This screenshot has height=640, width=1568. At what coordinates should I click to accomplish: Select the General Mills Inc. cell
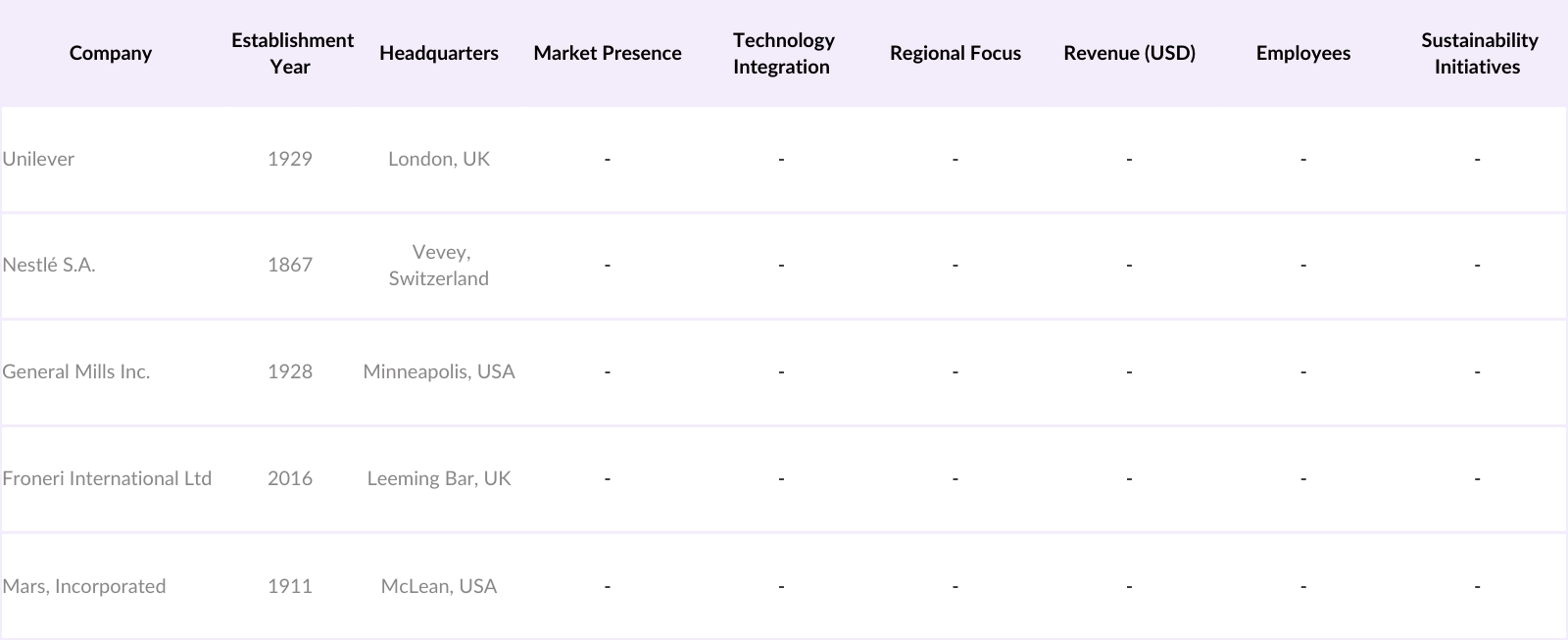click(x=76, y=371)
